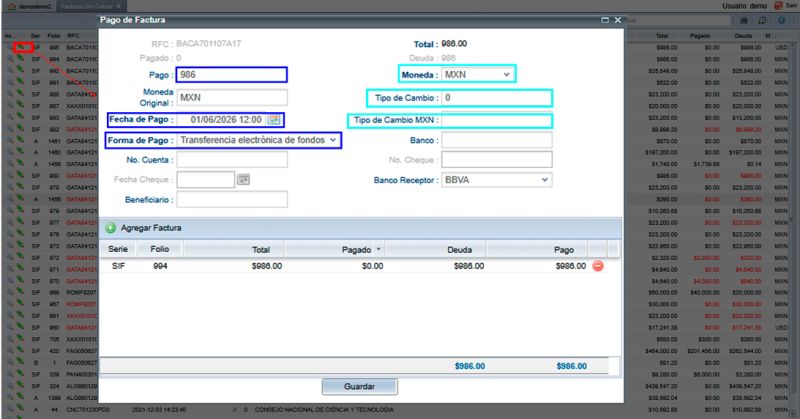The image size is (800, 419).
Task: Open the Pagado column header menu arrow
Action: 379,250
